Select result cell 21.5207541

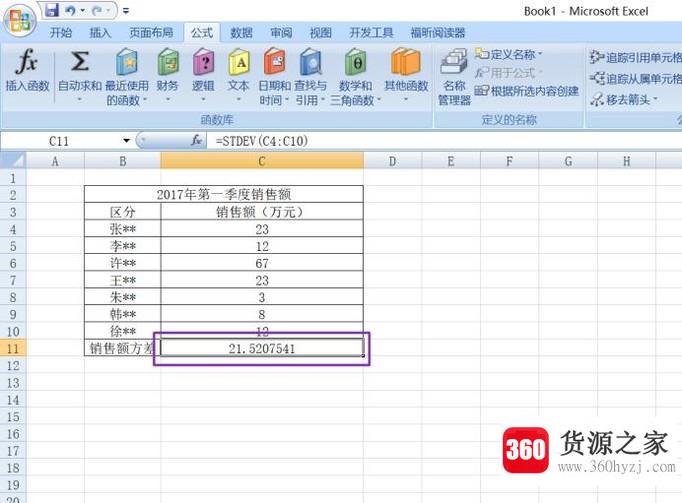click(262, 348)
